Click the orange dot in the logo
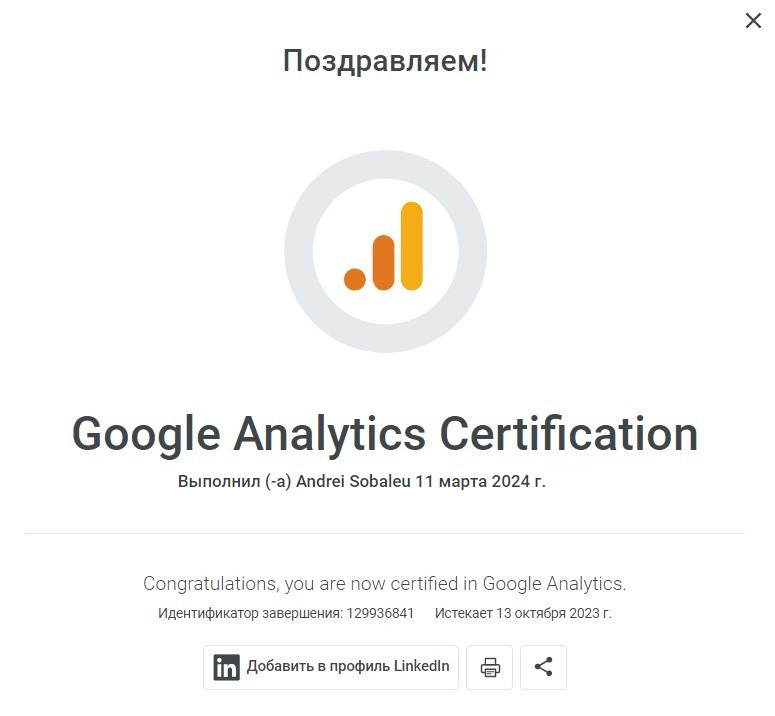 pos(355,279)
